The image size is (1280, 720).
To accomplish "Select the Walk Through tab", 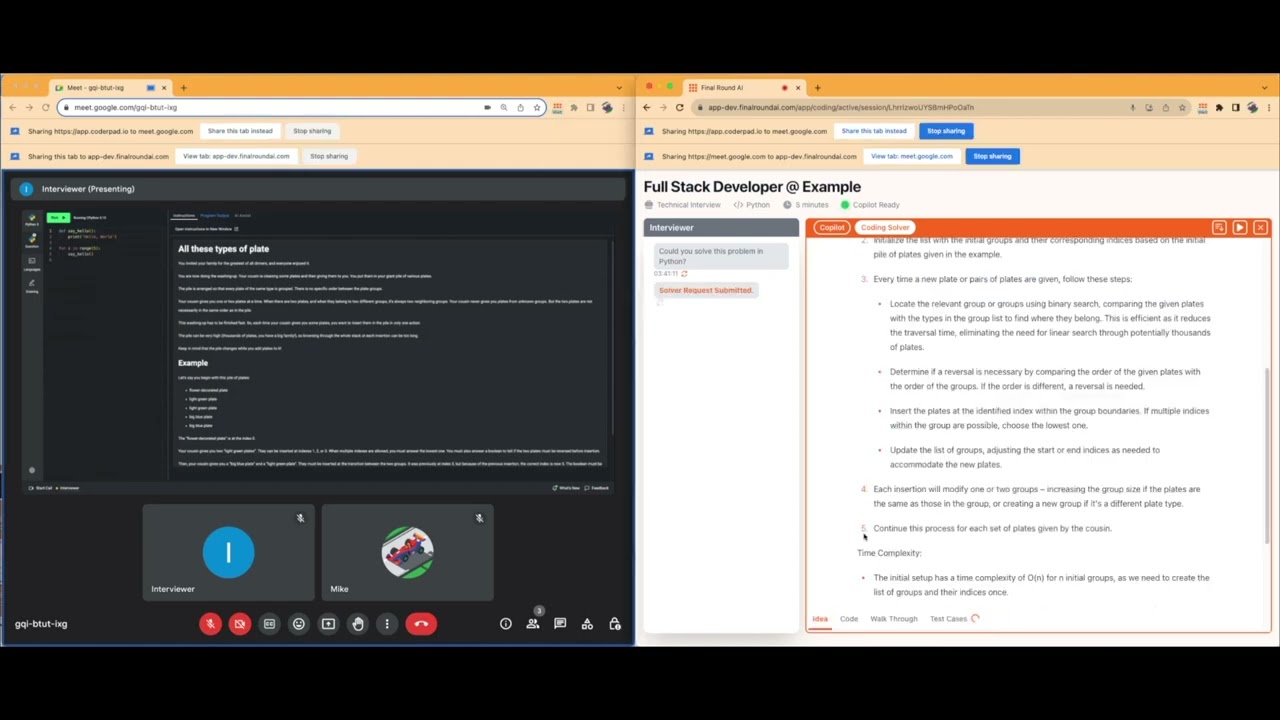I will [x=894, y=619].
